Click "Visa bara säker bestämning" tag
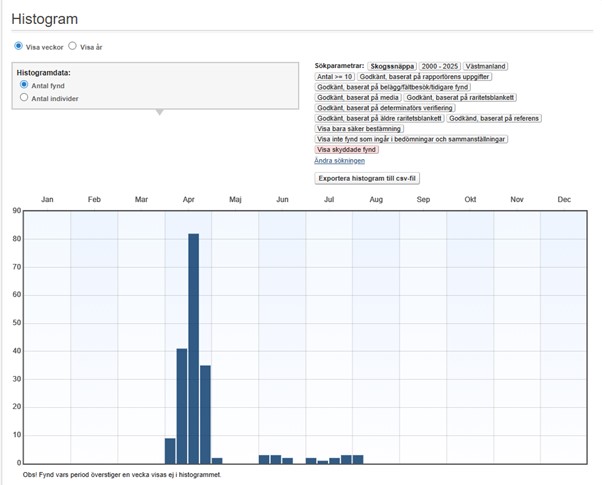 (359, 129)
